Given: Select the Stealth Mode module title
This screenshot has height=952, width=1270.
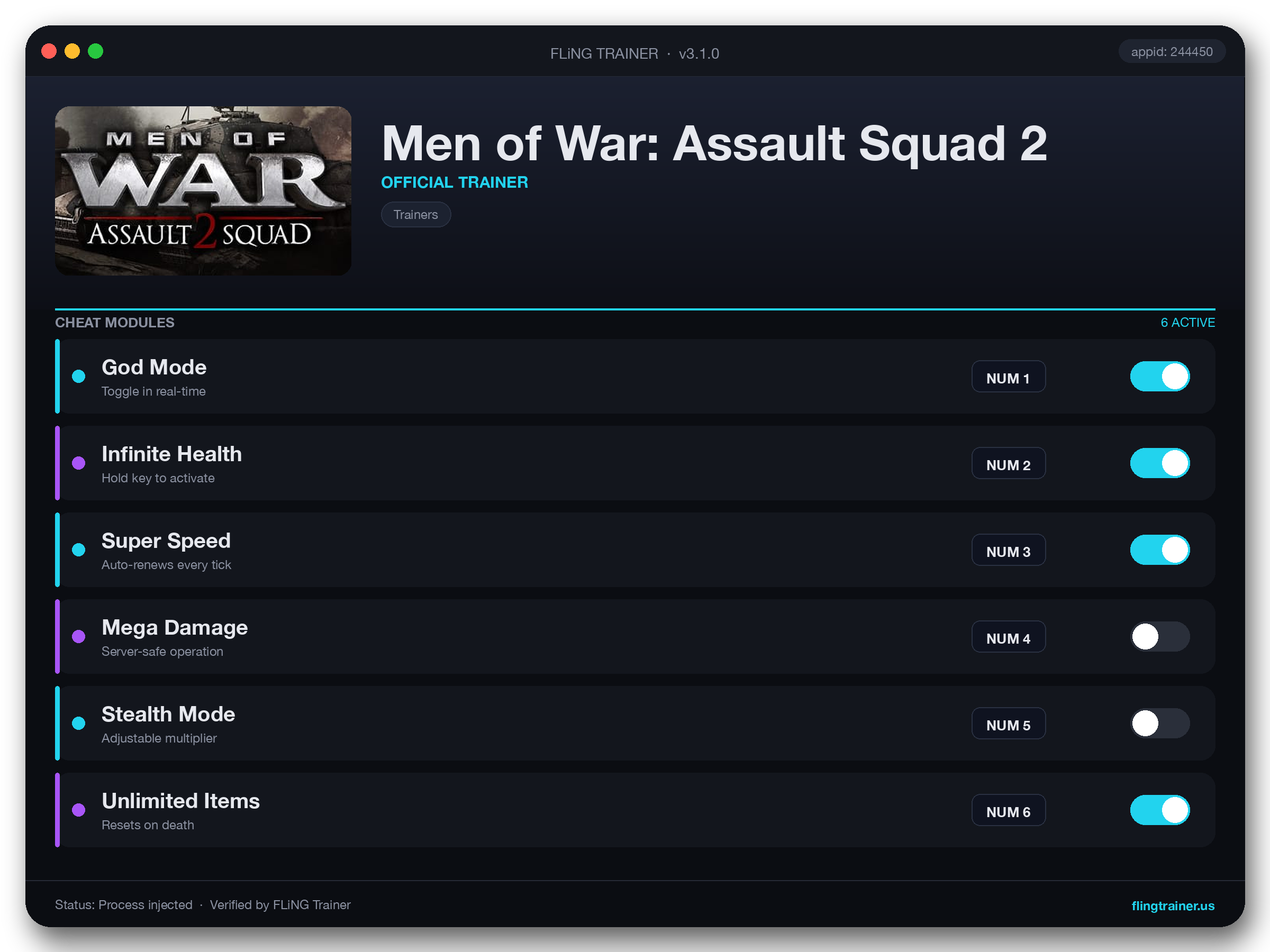Looking at the screenshot, I should point(168,714).
